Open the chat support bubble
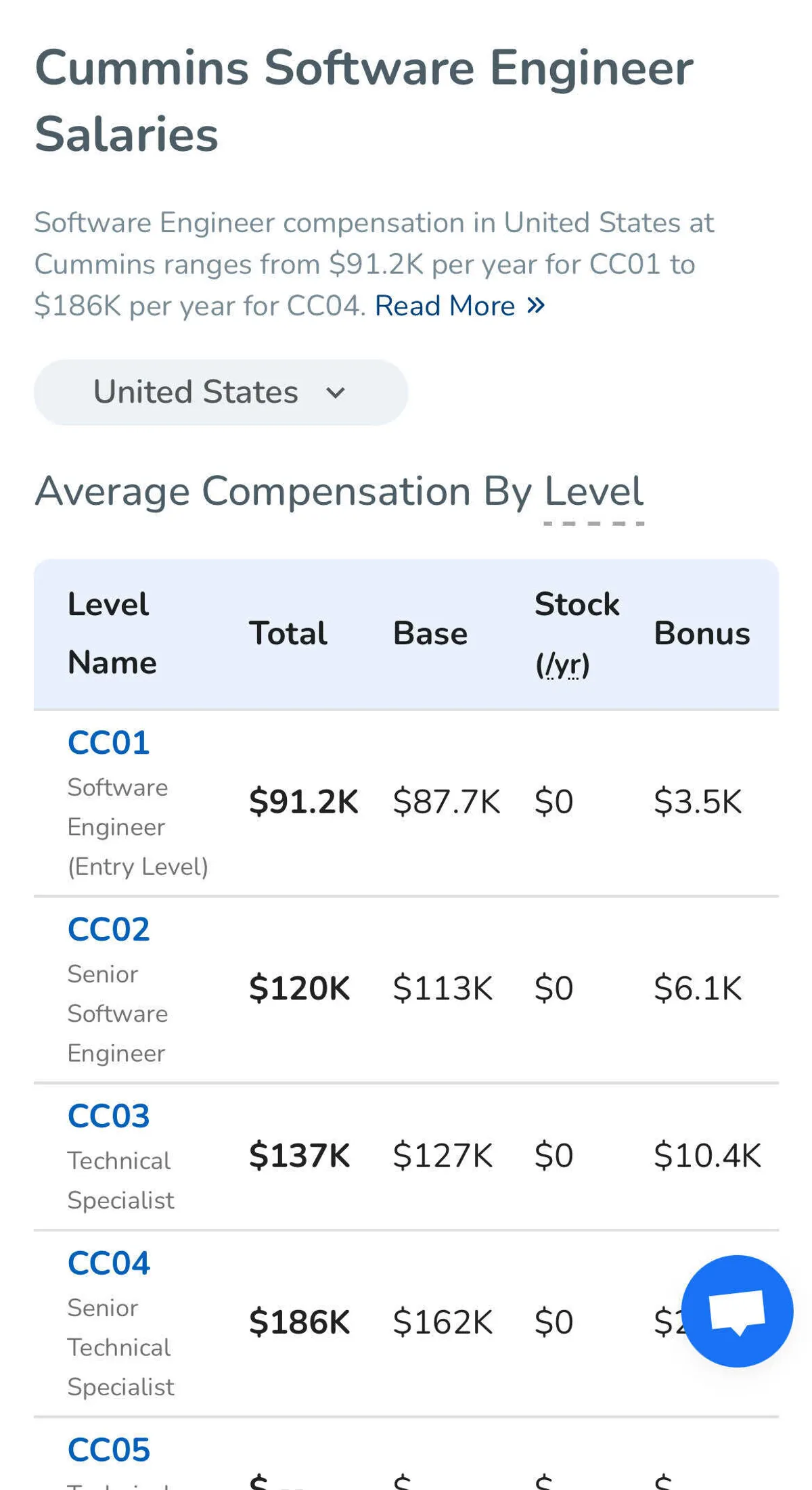 (736, 1311)
